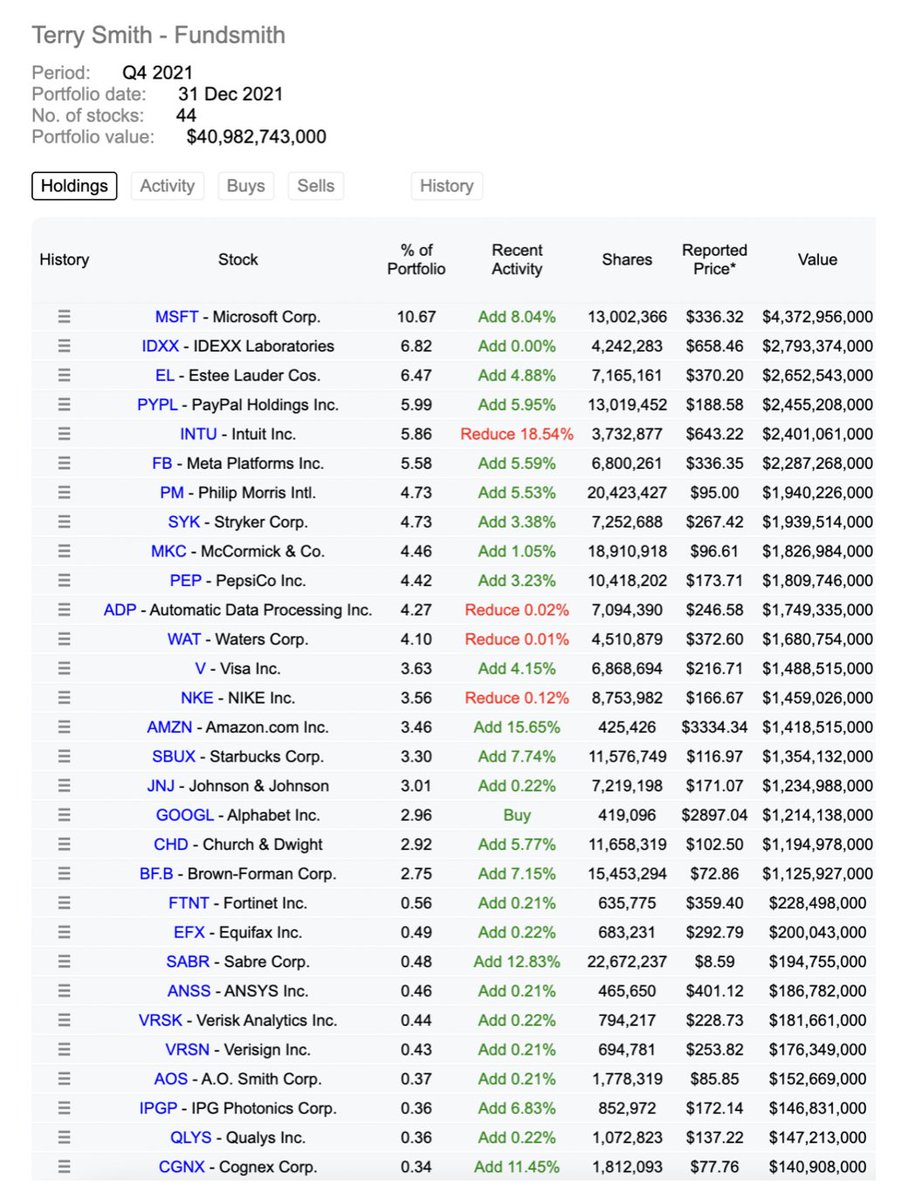922x1200 pixels.
Task: Open the IDXX ticker link
Action: click(x=163, y=346)
